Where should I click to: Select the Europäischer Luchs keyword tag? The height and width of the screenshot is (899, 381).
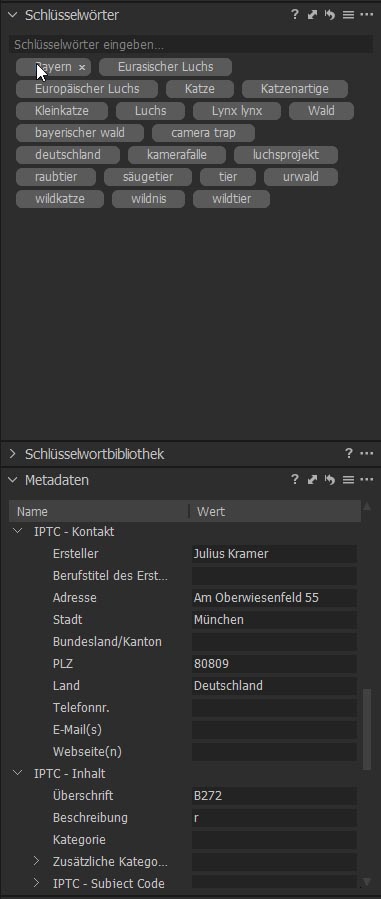[x=87, y=89]
